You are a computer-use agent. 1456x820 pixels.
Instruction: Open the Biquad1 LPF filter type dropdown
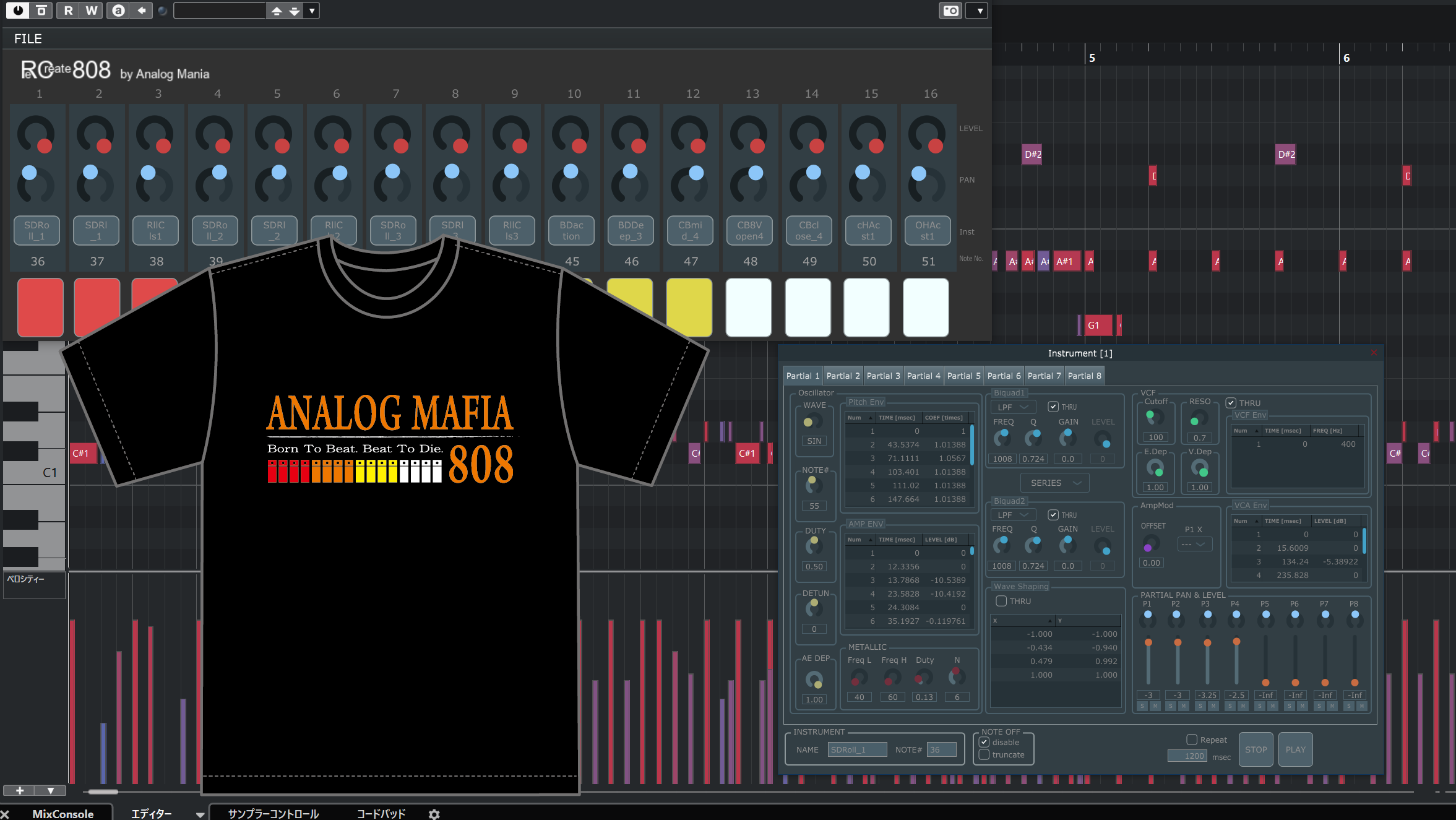1013,407
